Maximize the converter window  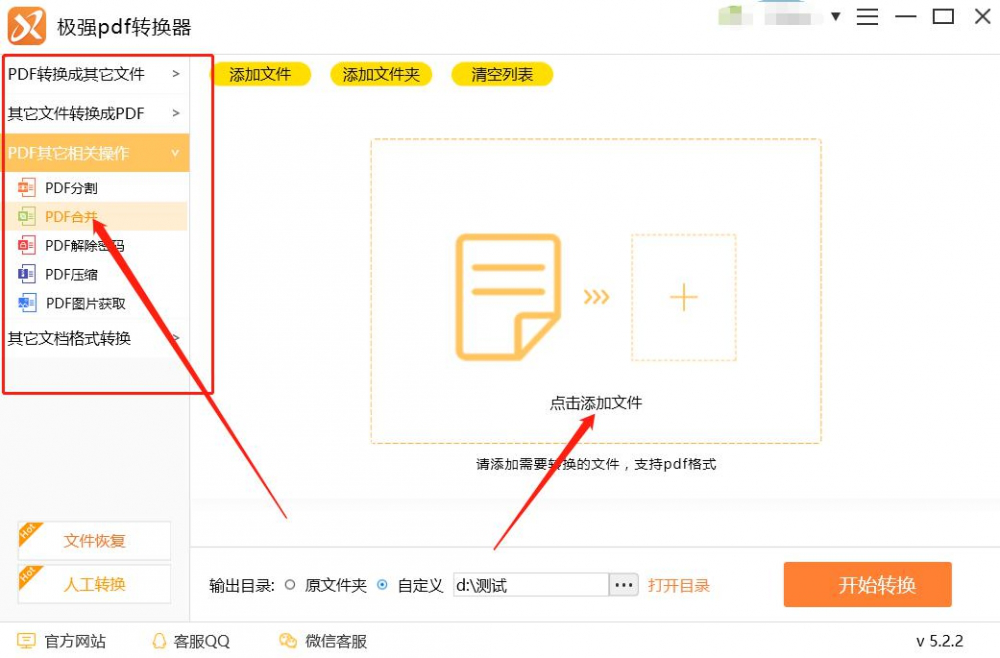coord(943,17)
